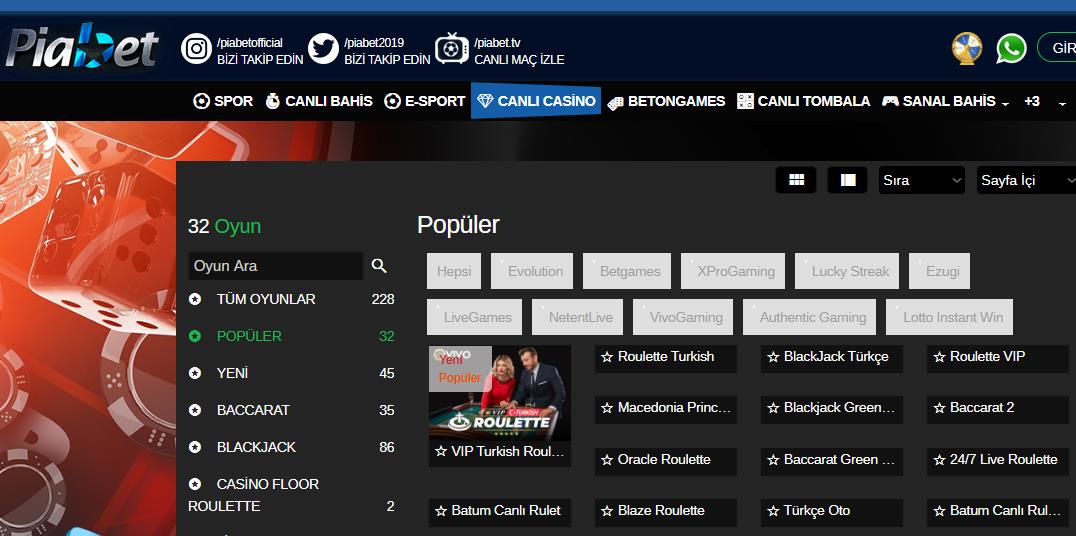1076x536 pixels.
Task: Toggle the star on BlackJack Türkçe
Action: click(x=772, y=357)
